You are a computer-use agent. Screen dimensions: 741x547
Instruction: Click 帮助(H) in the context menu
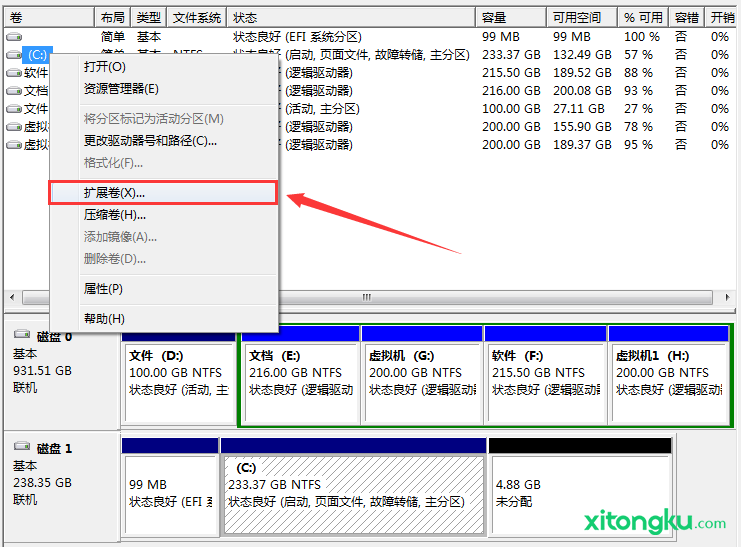pos(104,318)
